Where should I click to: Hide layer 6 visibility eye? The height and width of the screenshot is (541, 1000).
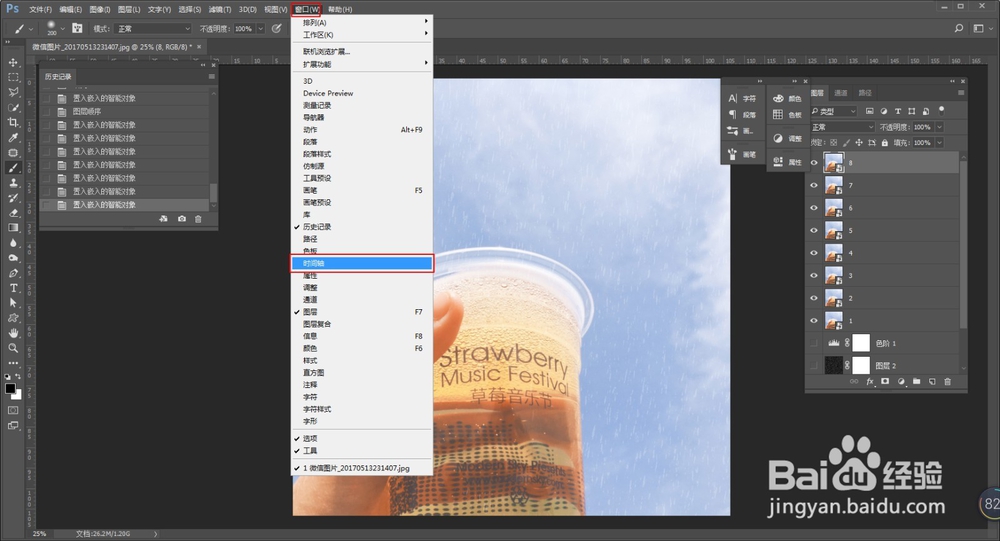click(x=814, y=208)
